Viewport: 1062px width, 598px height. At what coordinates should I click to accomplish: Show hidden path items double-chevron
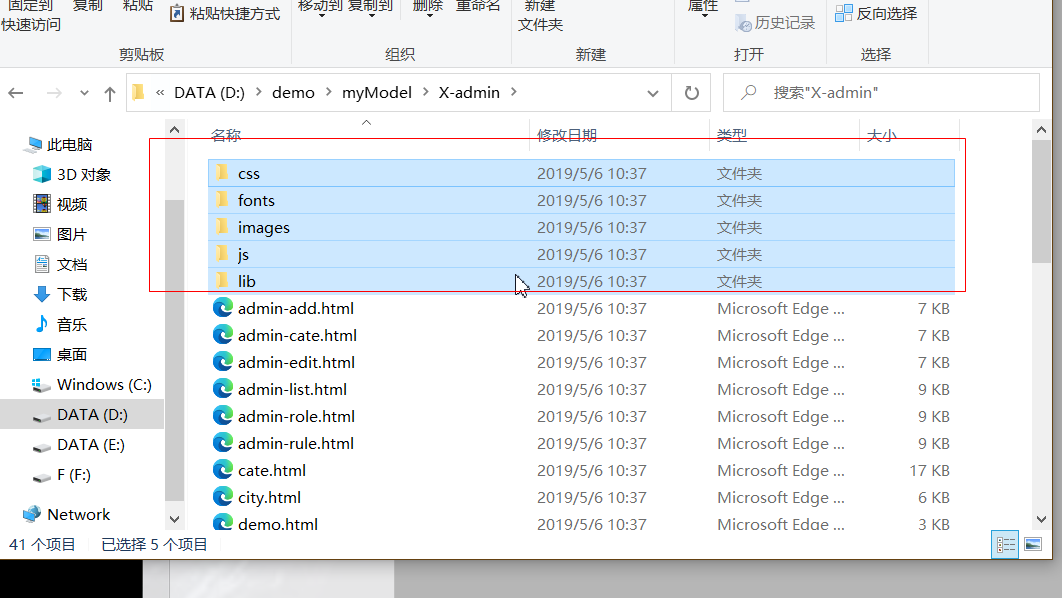(x=160, y=93)
